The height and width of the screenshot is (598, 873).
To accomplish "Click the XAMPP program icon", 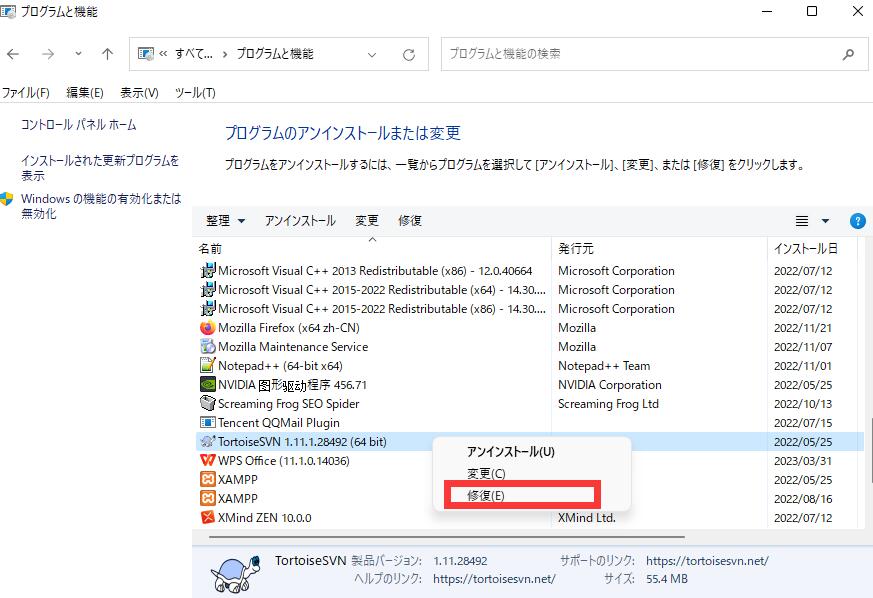I will coord(207,479).
